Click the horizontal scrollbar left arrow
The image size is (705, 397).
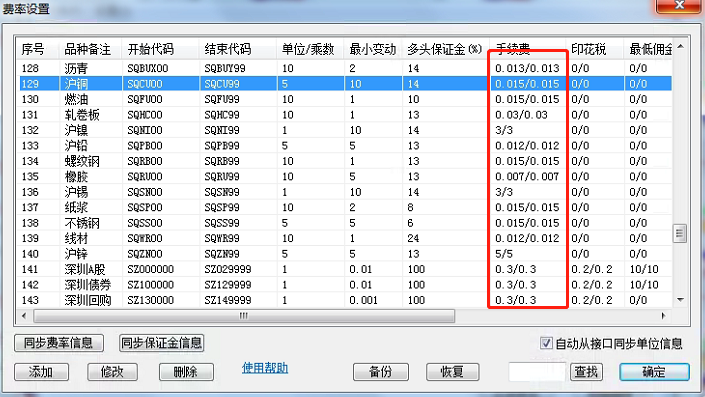tap(24, 316)
